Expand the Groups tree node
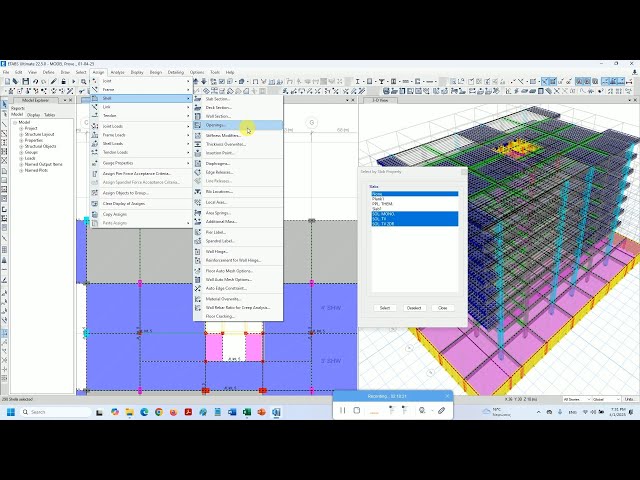 tap(21, 152)
